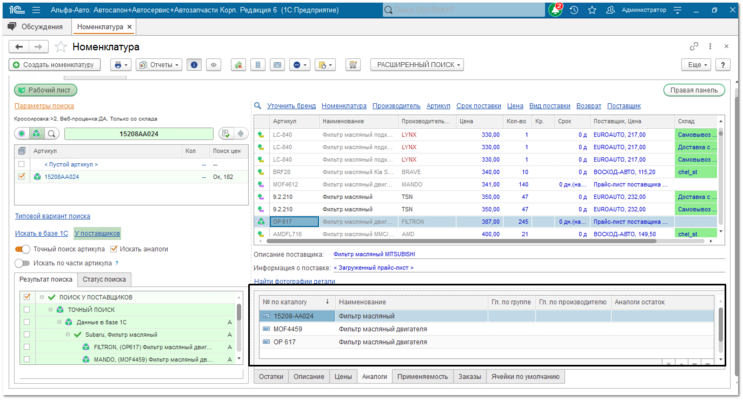Click the Рабочий лист button

click(x=45, y=90)
